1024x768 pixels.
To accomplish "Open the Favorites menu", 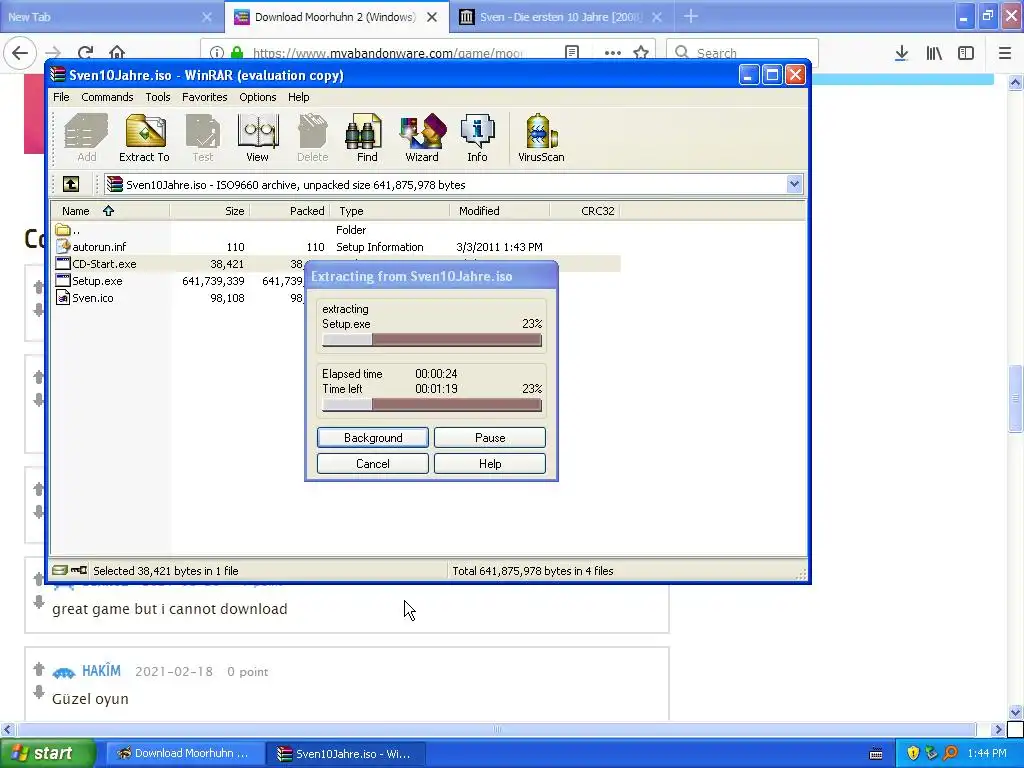I will [x=204, y=97].
